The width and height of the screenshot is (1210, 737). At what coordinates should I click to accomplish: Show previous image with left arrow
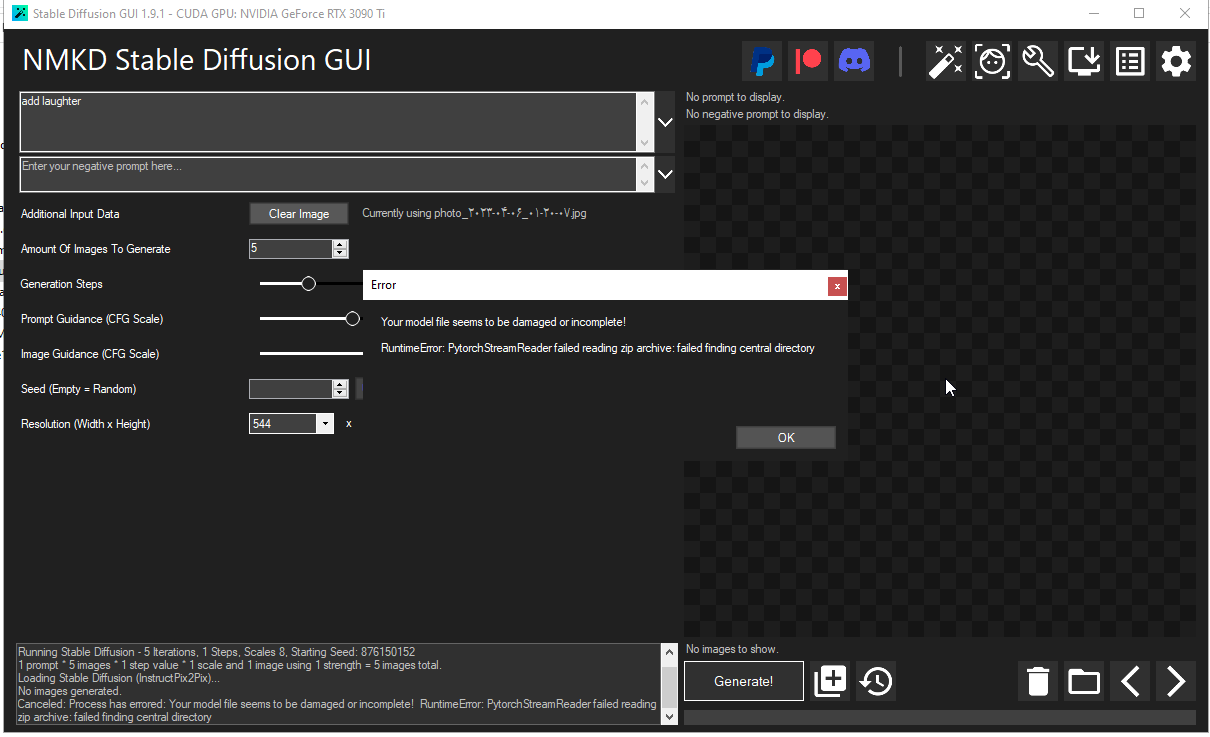coord(1130,681)
